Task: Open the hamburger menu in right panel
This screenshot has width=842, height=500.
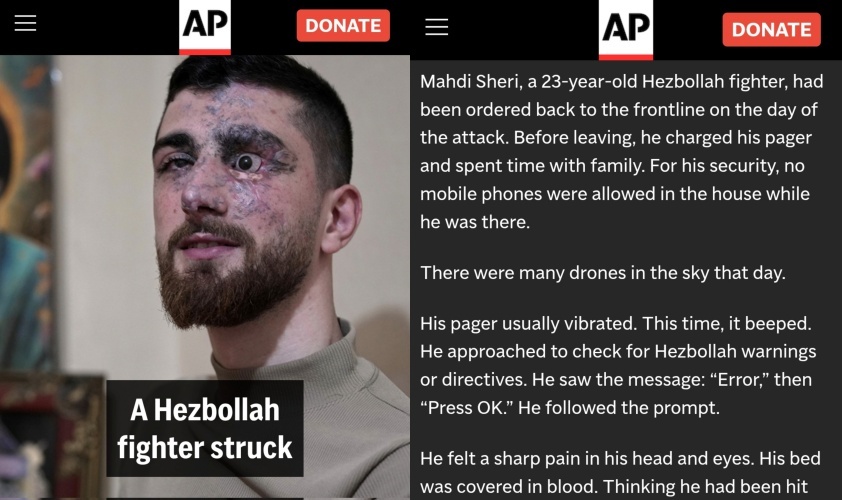Action: (x=437, y=26)
